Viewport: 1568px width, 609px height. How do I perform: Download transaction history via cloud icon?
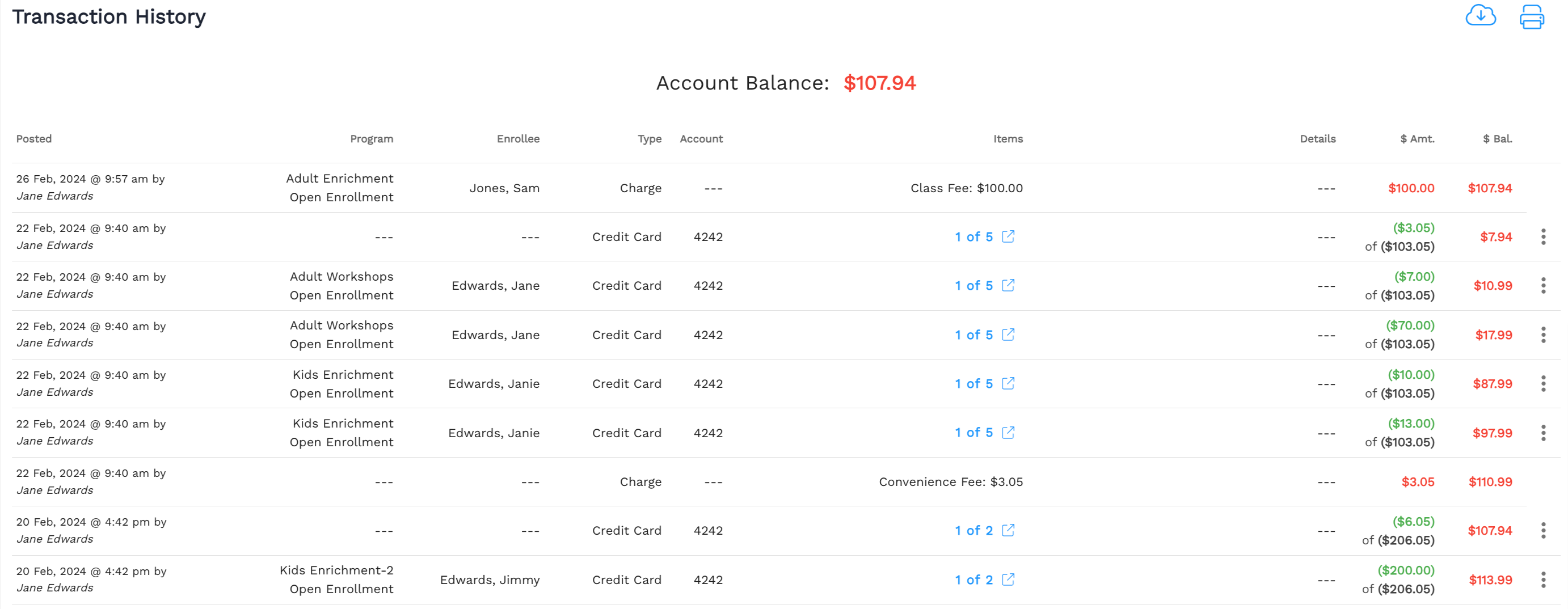click(1480, 15)
